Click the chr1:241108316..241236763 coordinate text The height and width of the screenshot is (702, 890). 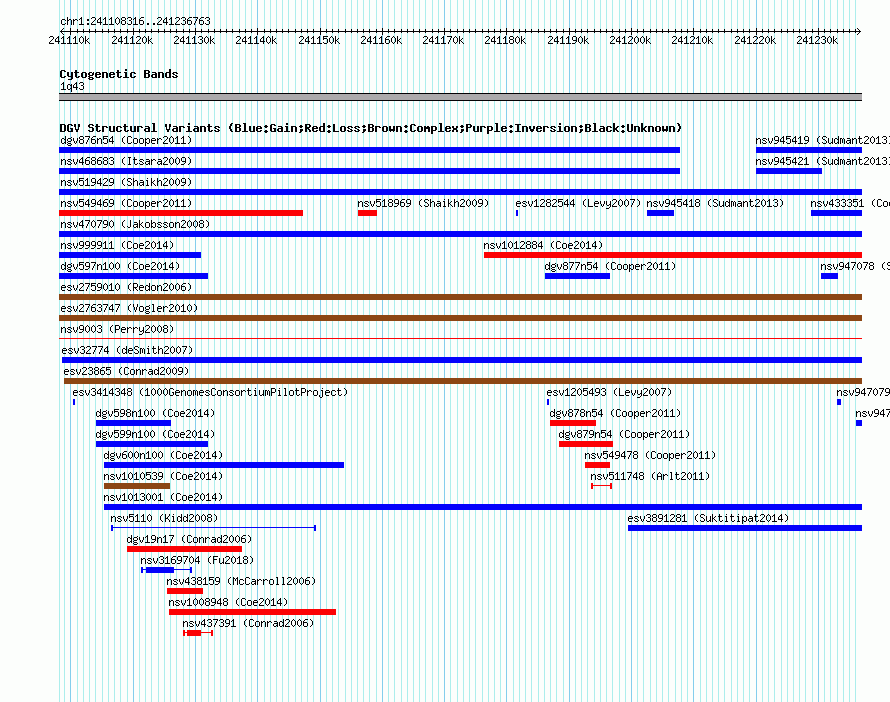coord(135,21)
